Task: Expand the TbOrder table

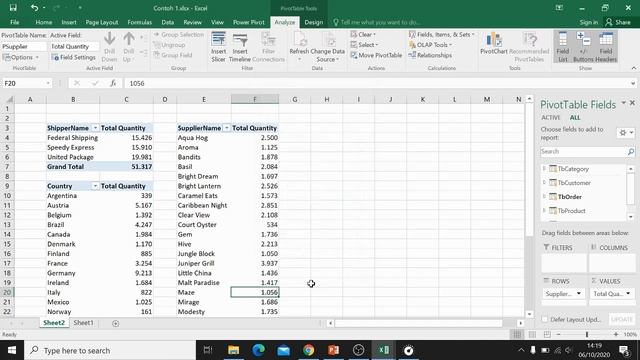Action: pos(544,196)
